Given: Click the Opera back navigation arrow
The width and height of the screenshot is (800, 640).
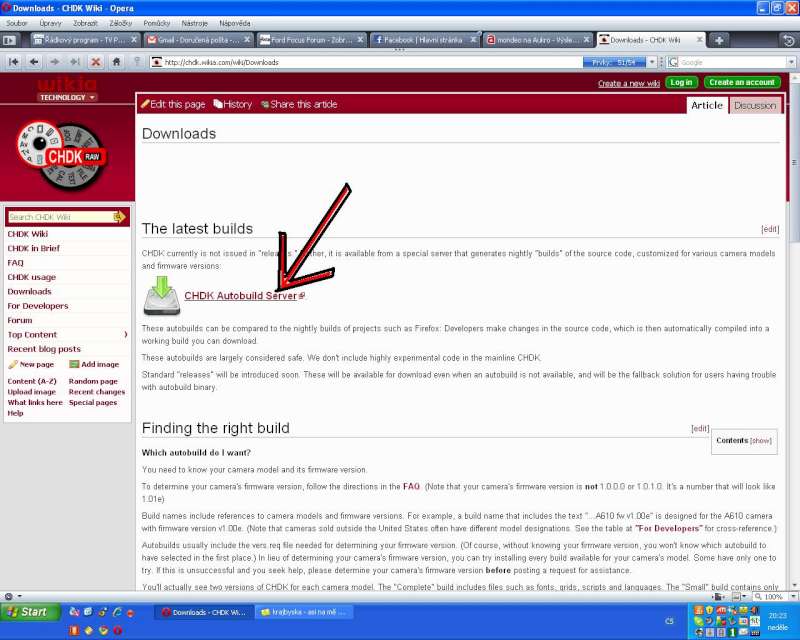Looking at the screenshot, I should (x=35, y=62).
